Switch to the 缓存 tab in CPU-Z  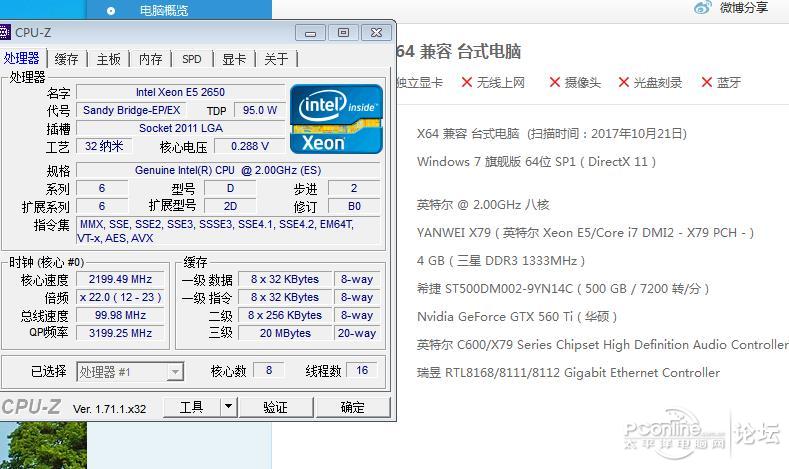point(66,59)
